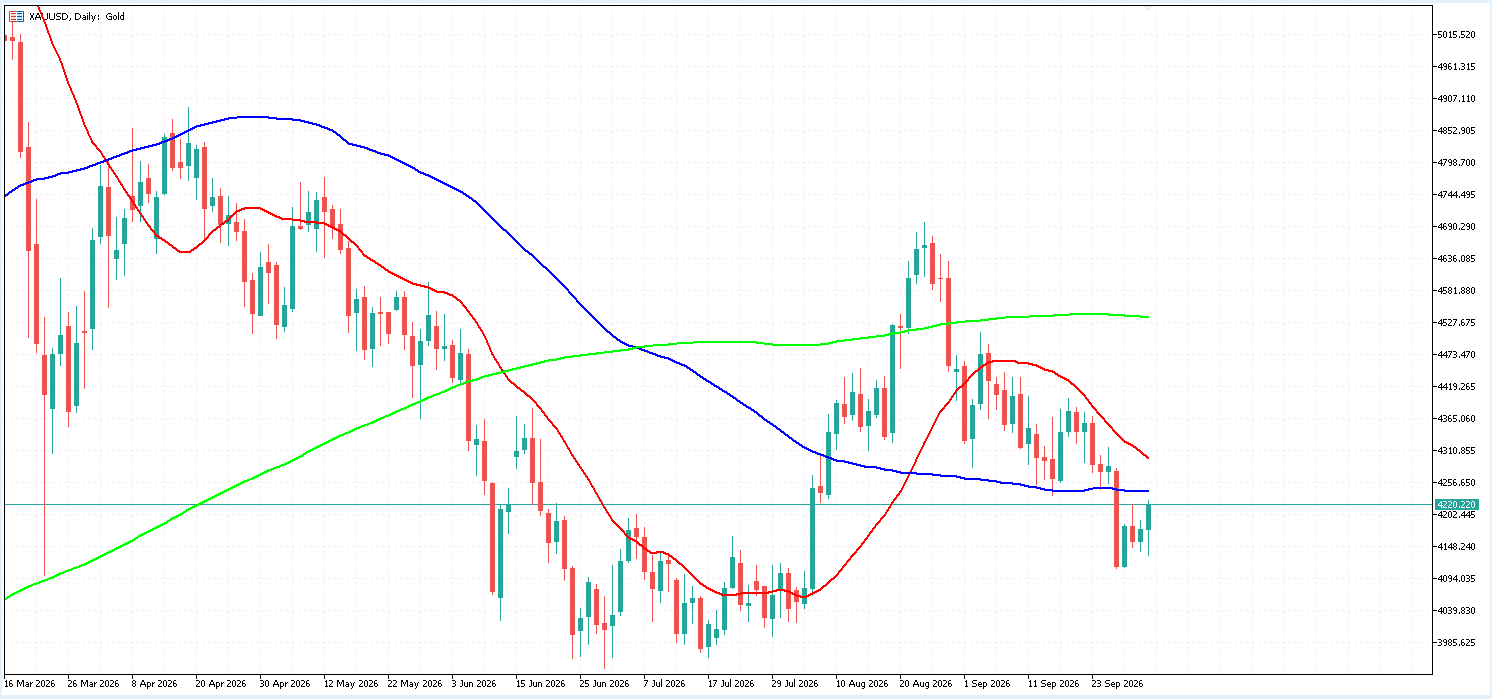This screenshot has width=1492, height=699.
Task: Click the 4256.650 price axis label
Action: point(1456,483)
